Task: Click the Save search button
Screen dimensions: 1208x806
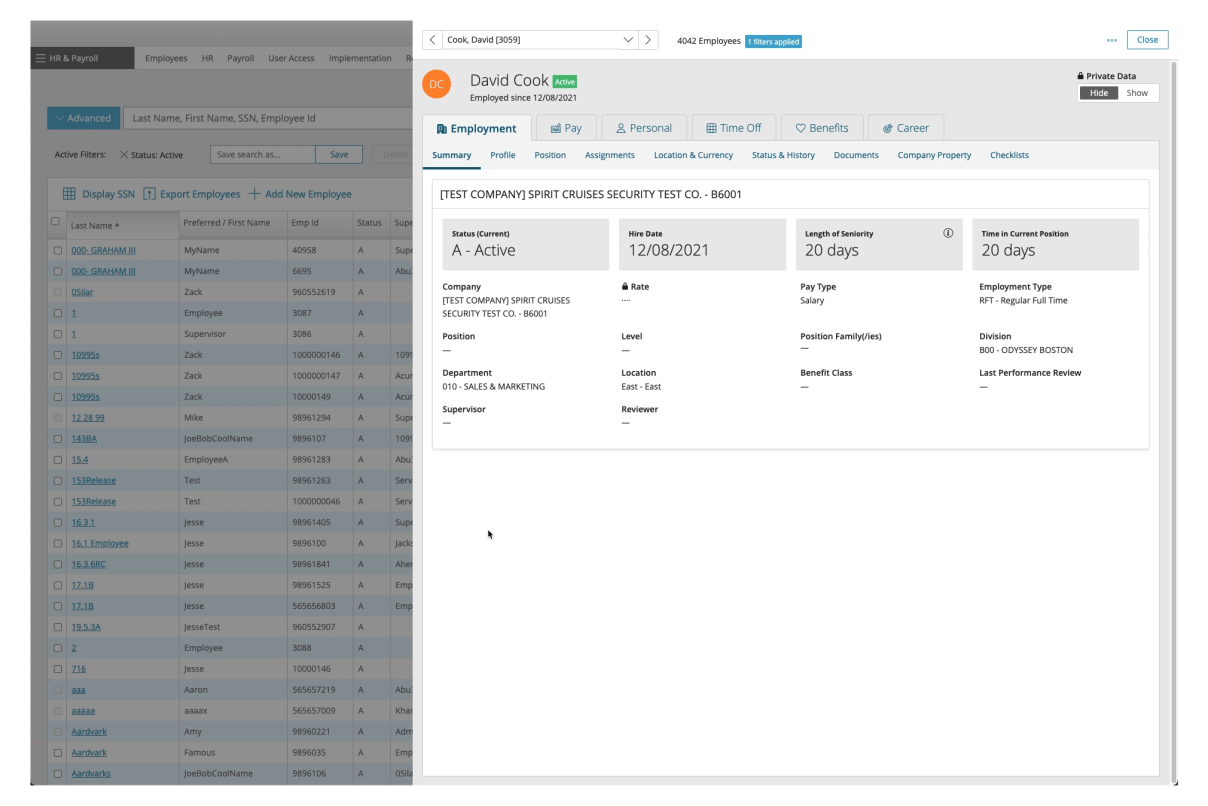Action: coord(339,155)
